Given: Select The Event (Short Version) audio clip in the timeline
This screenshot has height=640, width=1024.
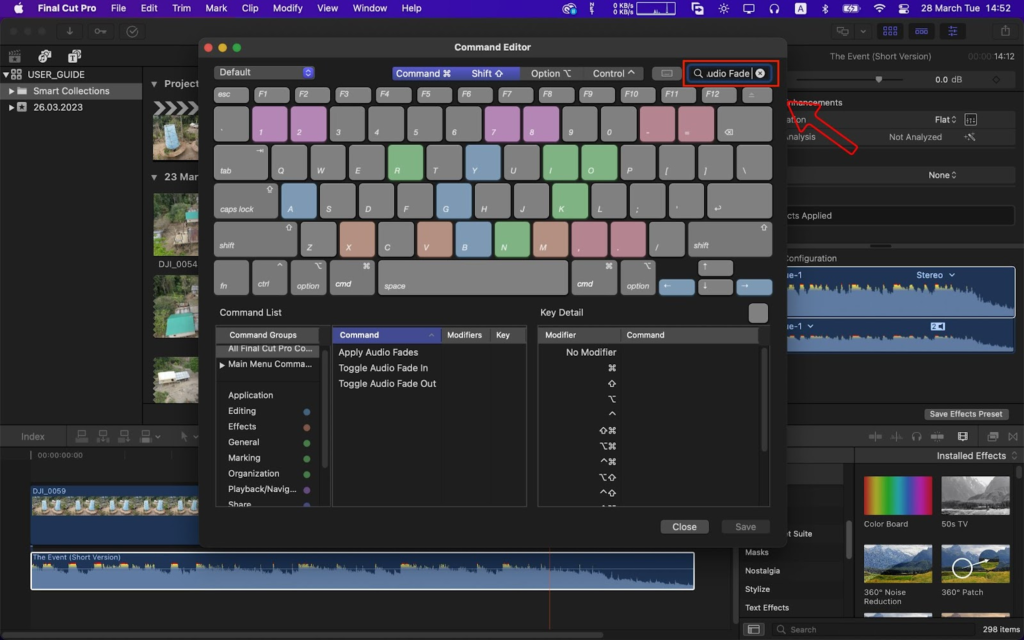Looking at the screenshot, I should tap(362, 571).
